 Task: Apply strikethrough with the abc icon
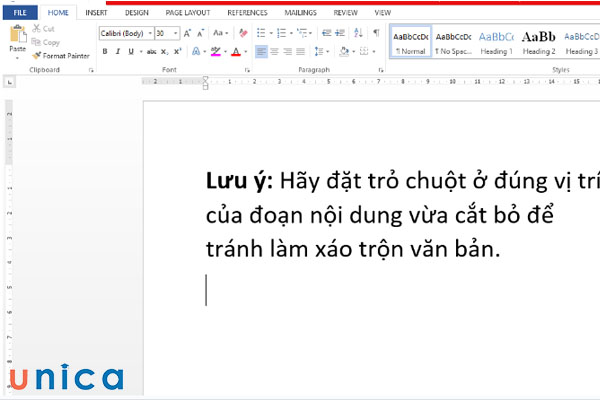151,51
